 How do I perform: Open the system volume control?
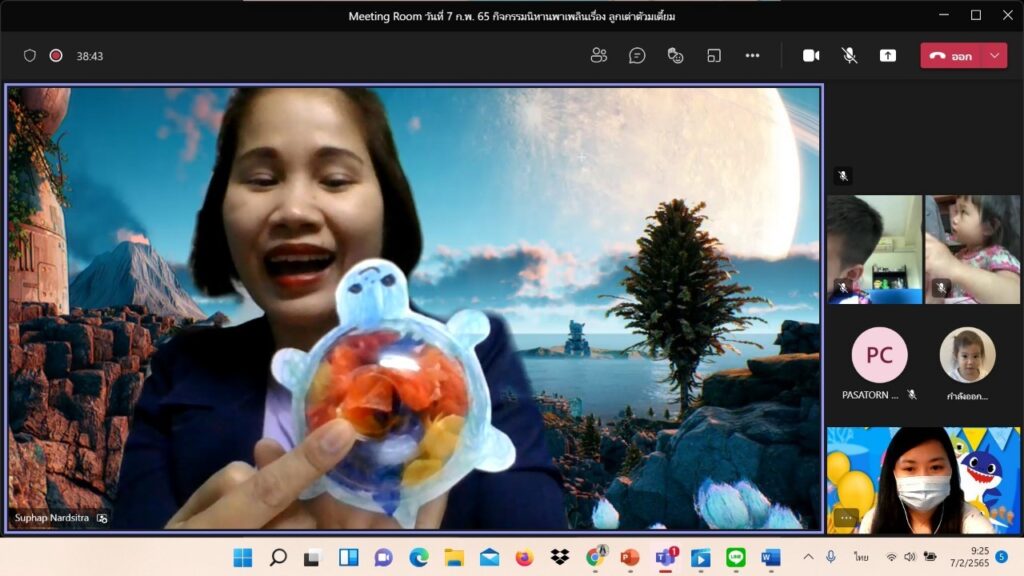pyautogui.click(x=909, y=557)
